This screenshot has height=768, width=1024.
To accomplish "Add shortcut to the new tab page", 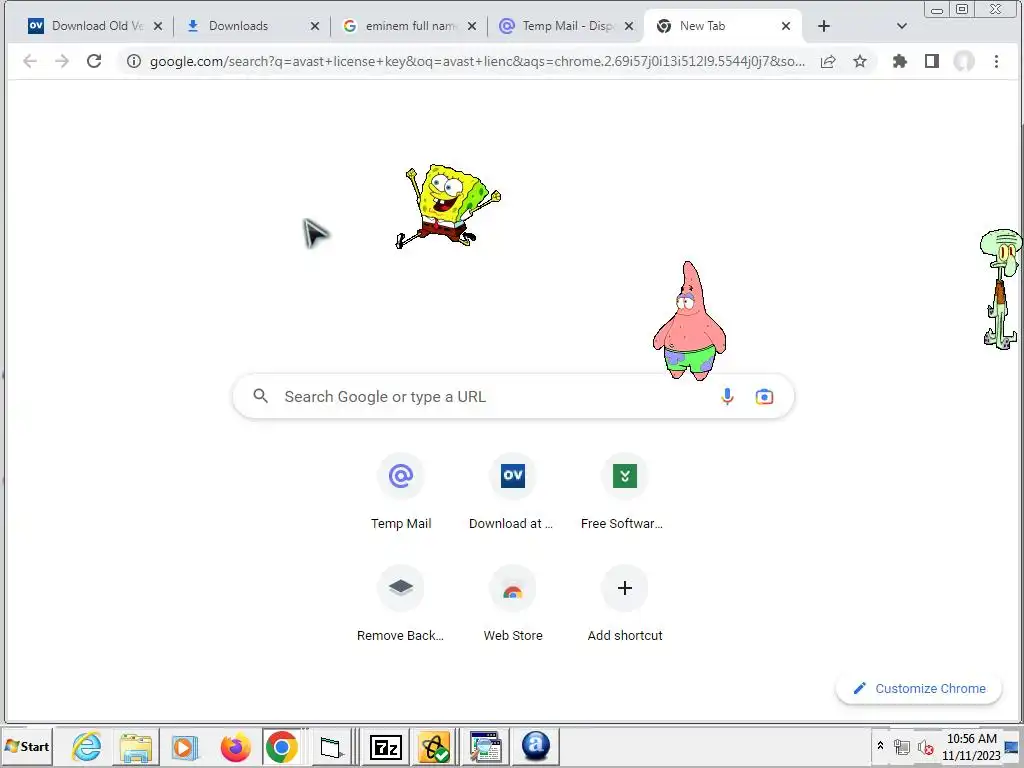I will tap(624, 604).
